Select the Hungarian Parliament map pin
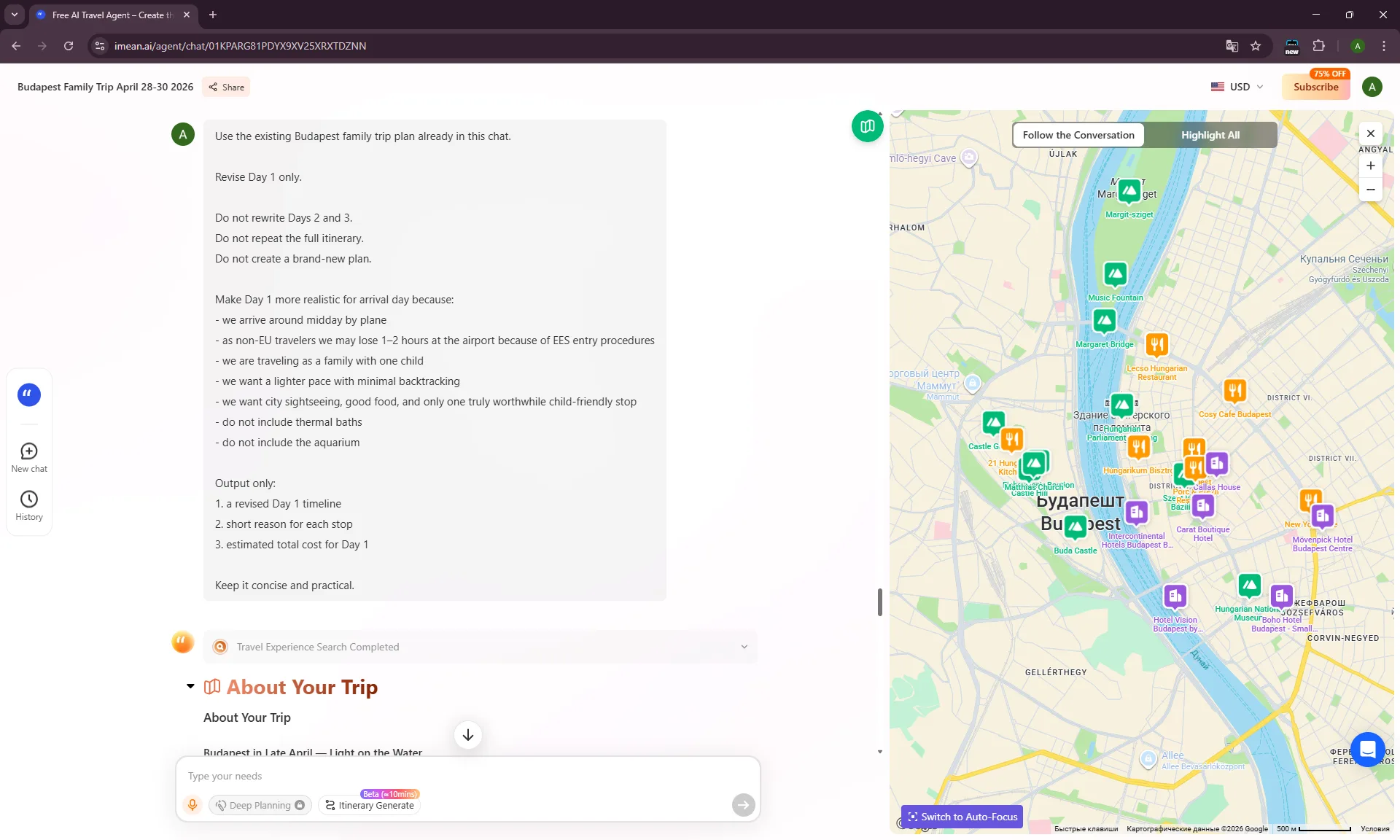 click(x=1121, y=405)
